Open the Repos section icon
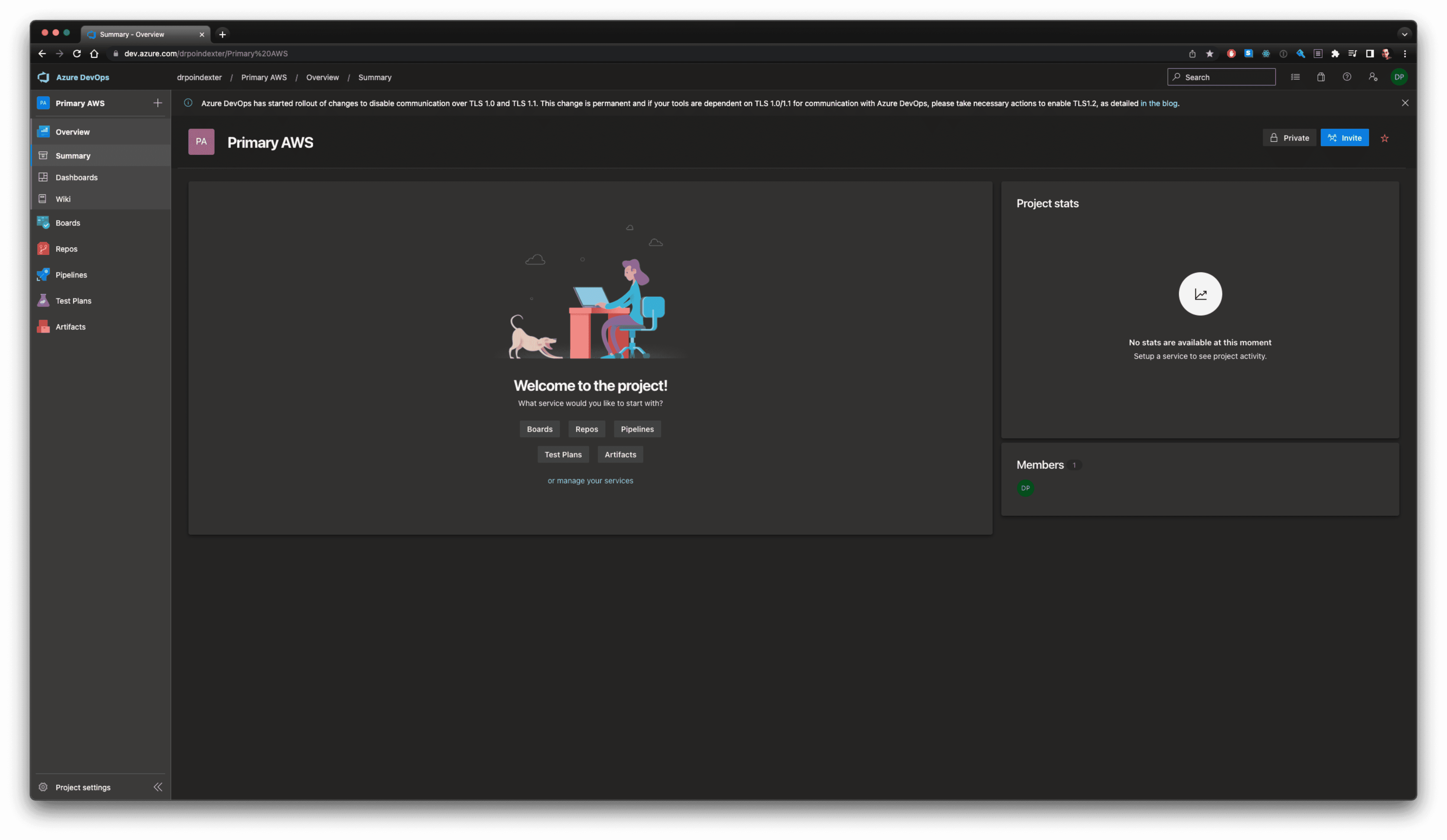Viewport: 1447px width, 840px height. pos(43,248)
